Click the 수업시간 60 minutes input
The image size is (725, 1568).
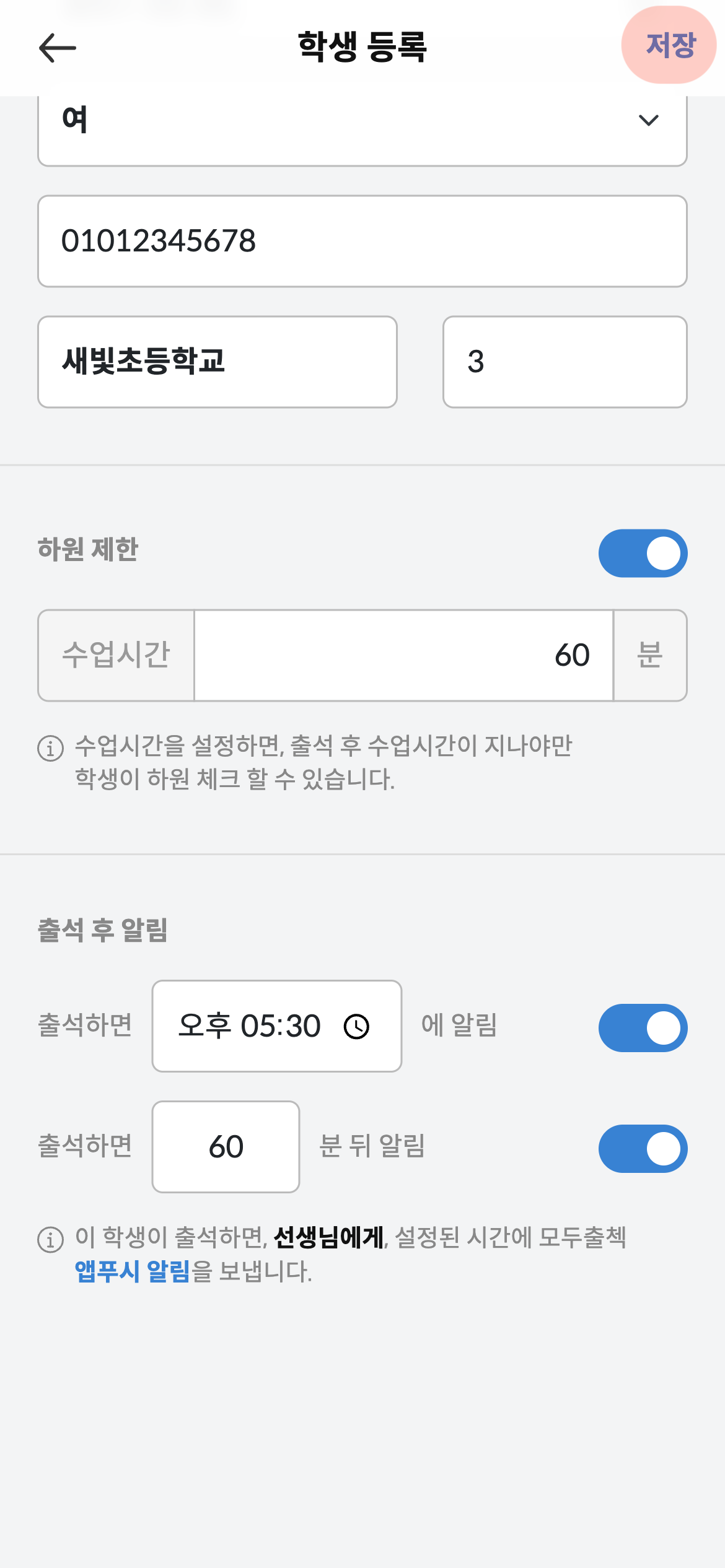tap(403, 655)
